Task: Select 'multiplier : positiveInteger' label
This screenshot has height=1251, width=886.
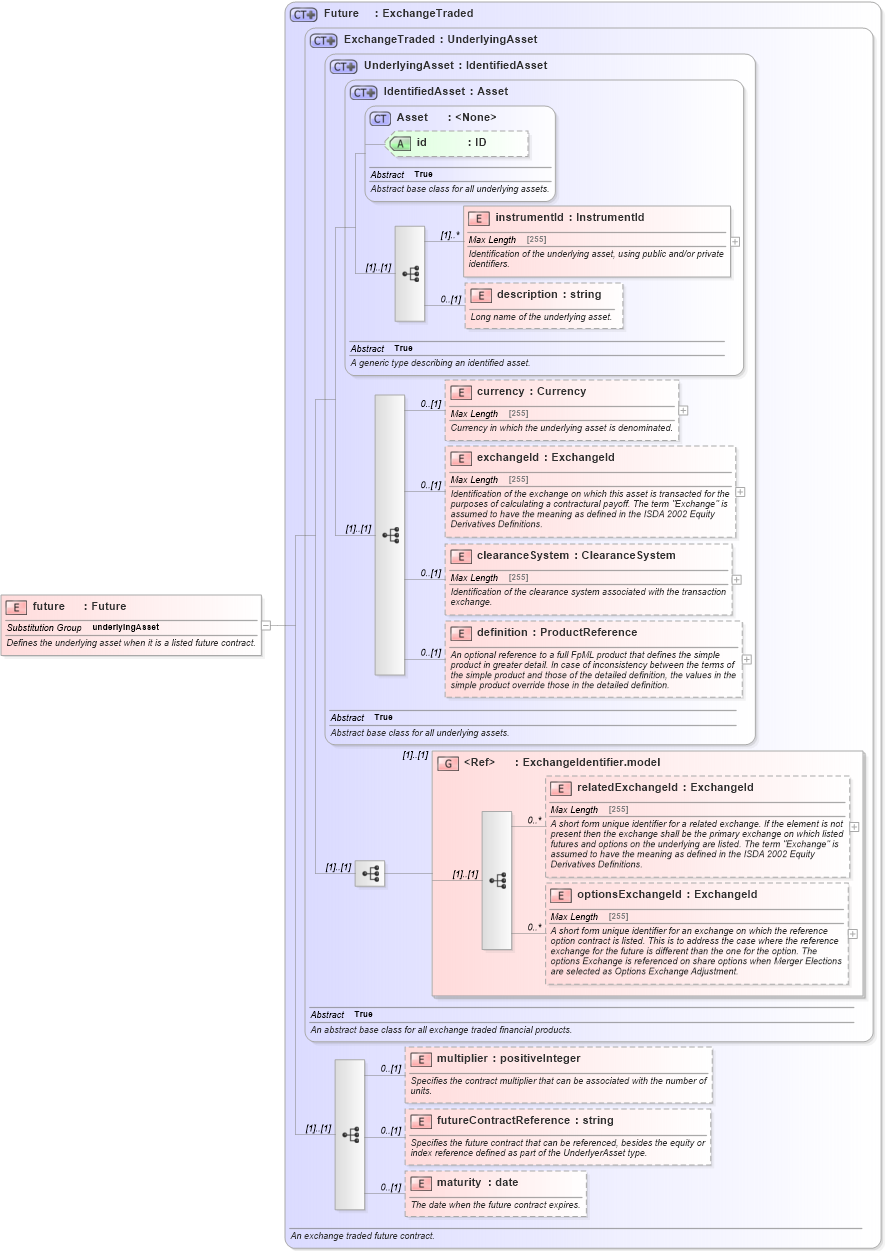Action: [x=508, y=1059]
